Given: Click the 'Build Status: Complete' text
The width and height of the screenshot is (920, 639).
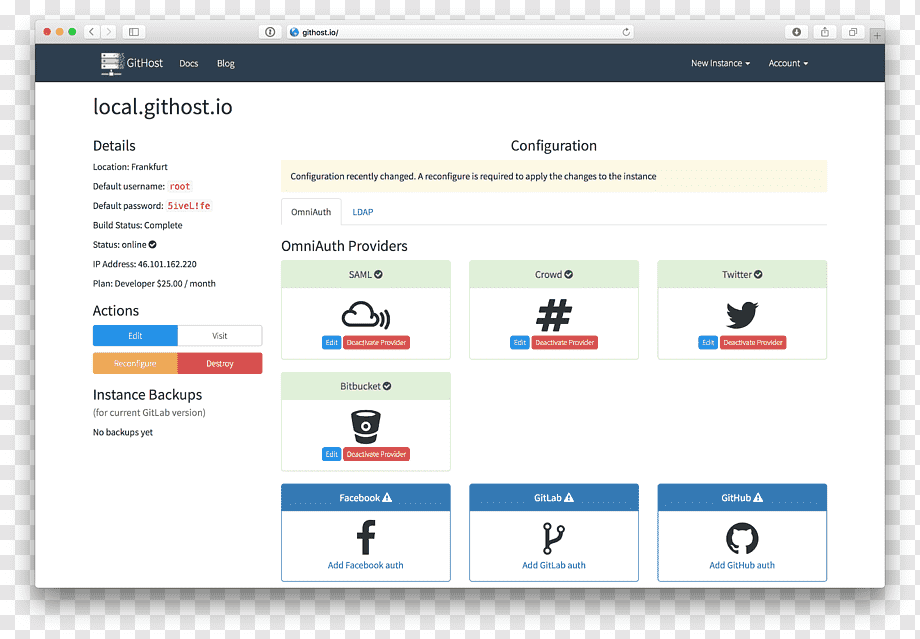Looking at the screenshot, I should coord(137,225).
